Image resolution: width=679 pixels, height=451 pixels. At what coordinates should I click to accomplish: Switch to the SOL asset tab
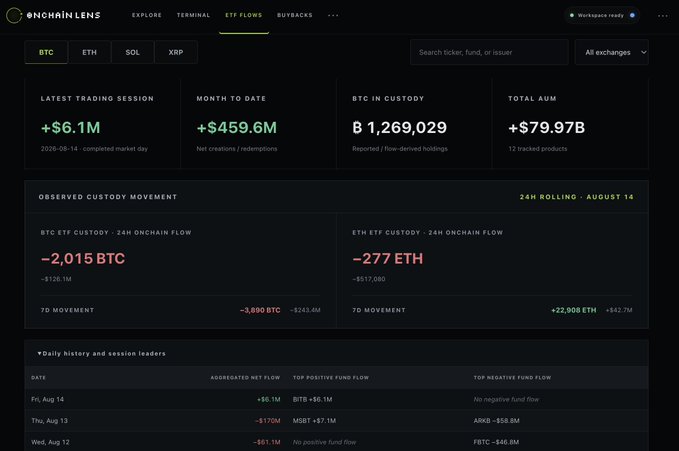point(133,52)
